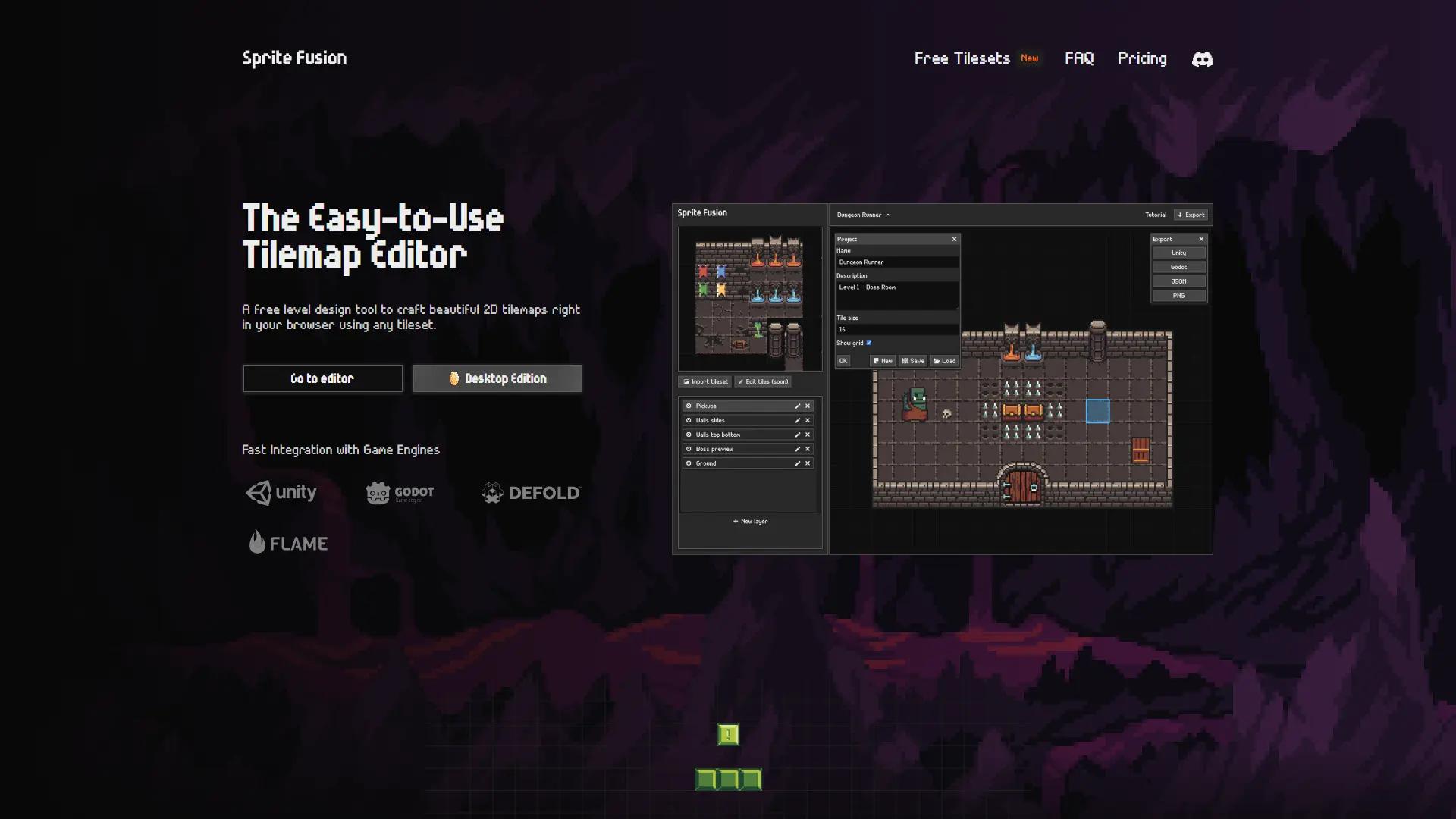1456x819 pixels.
Task: Close the Project panel with its X
Action: click(x=954, y=239)
